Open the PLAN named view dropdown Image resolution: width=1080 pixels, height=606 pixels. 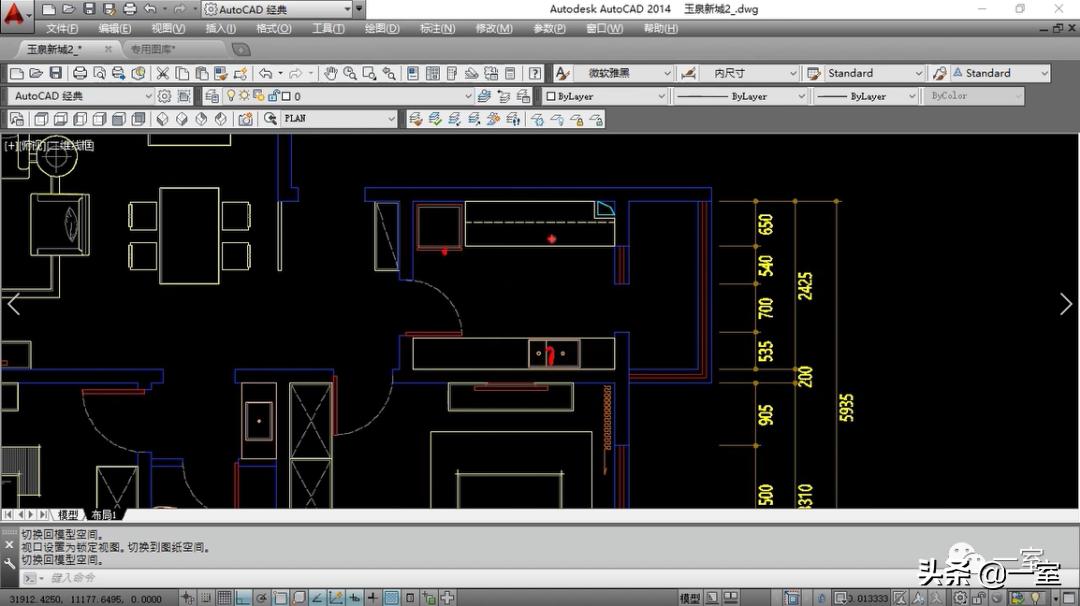pos(391,119)
